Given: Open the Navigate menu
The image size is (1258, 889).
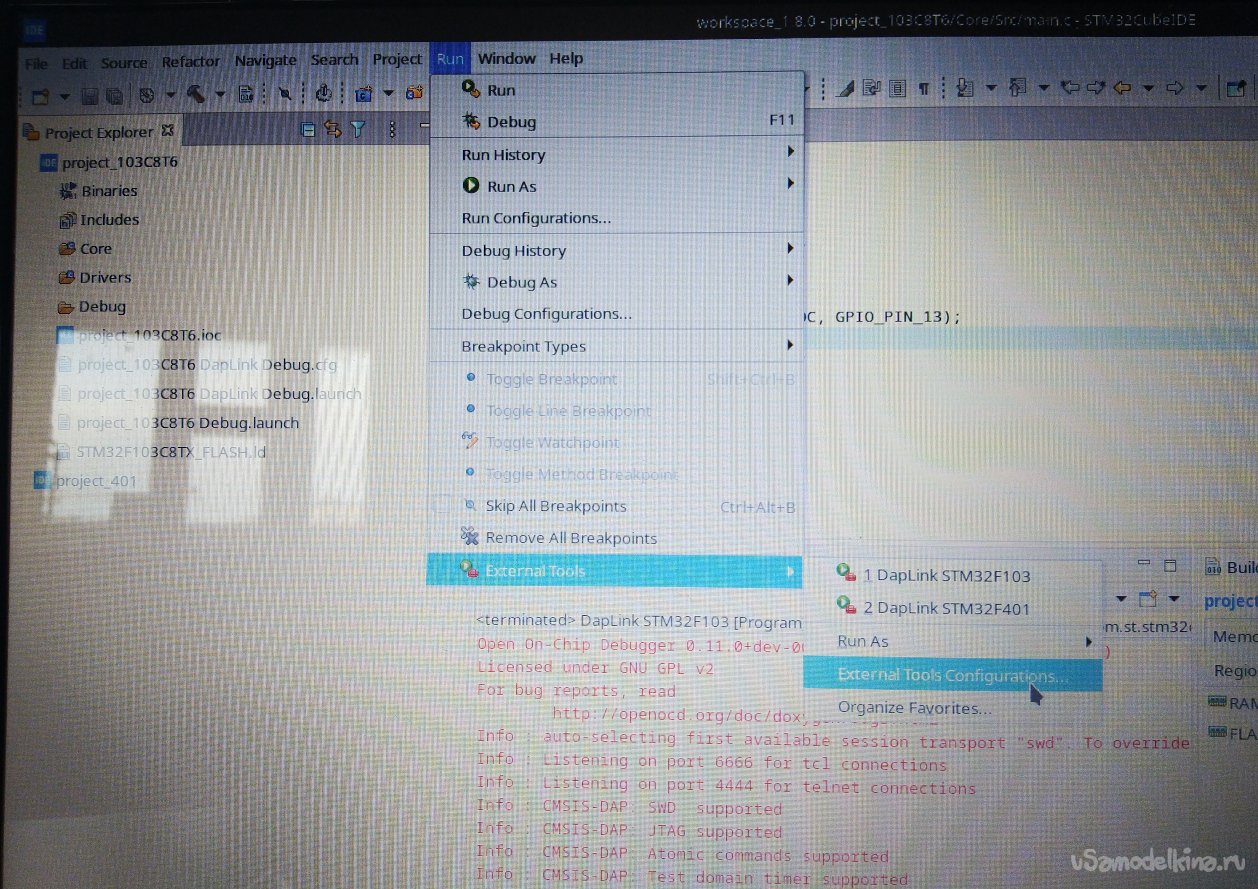Looking at the screenshot, I should pyautogui.click(x=267, y=60).
